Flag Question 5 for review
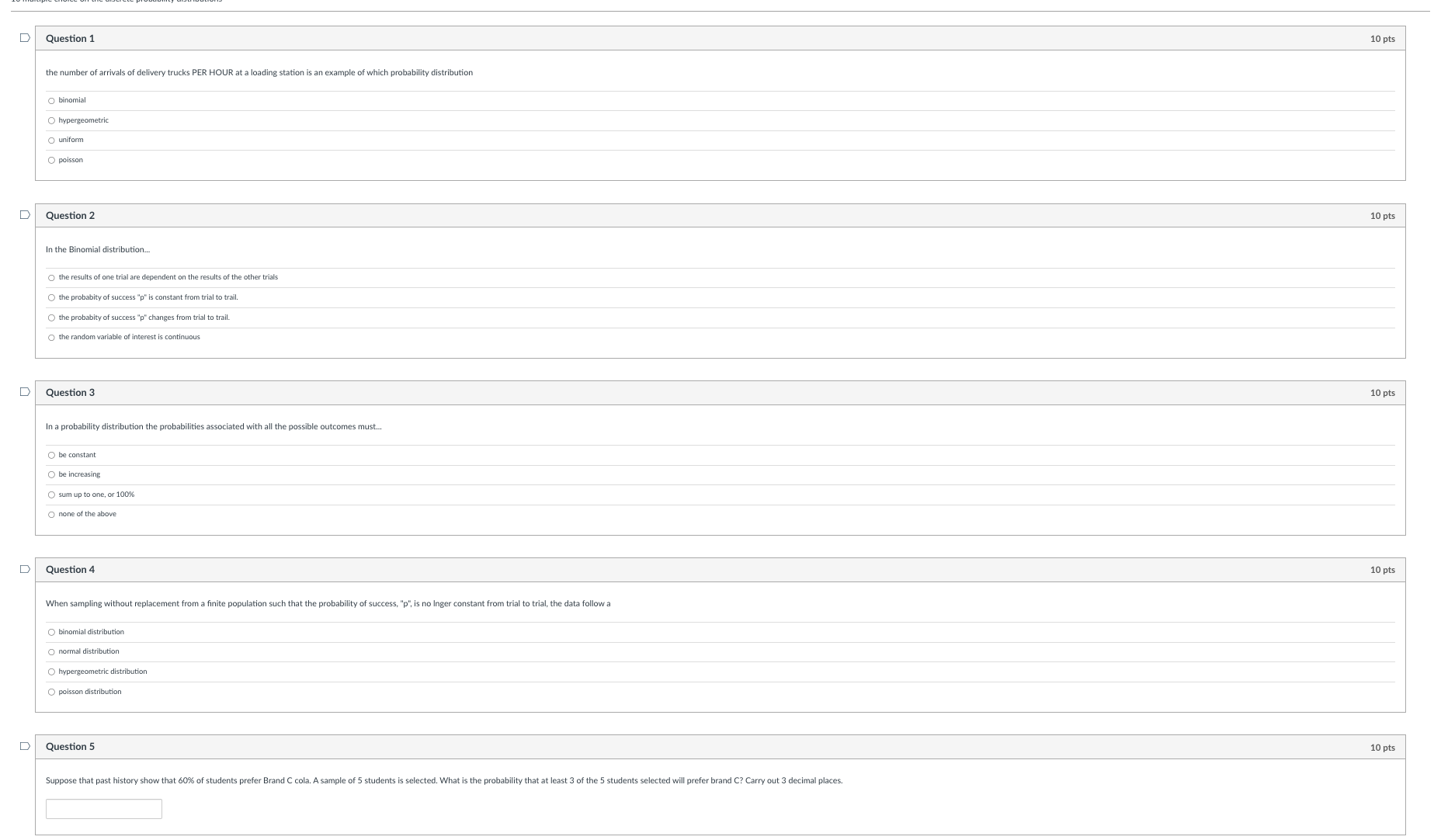The width and height of the screenshot is (1441, 840). click(x=25, y=745)
